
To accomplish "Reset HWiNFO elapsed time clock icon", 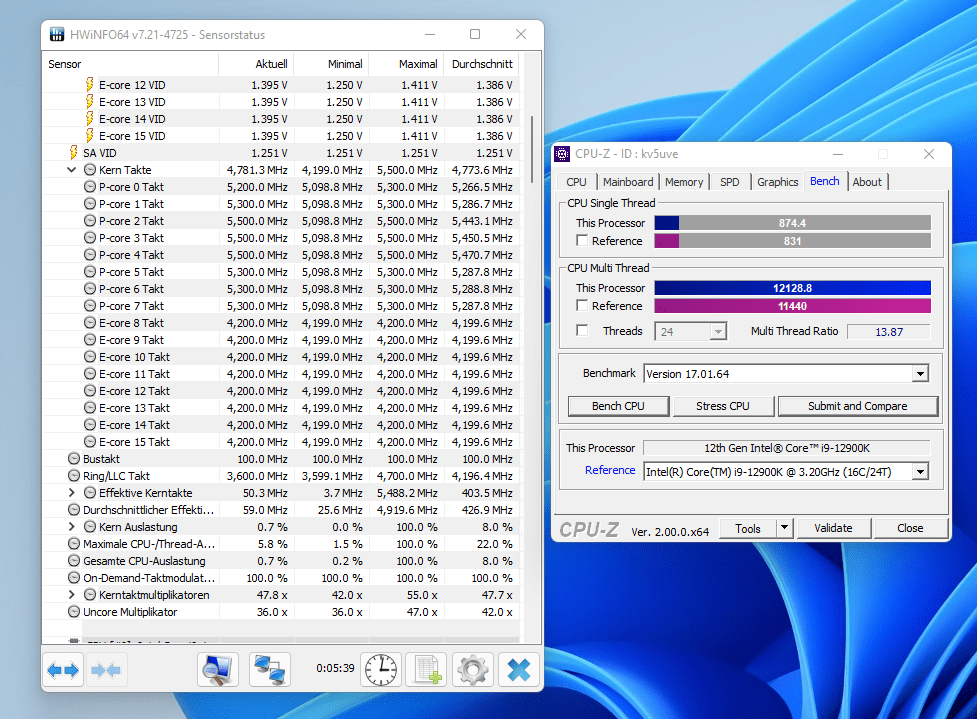I will (x=381, y=670).
